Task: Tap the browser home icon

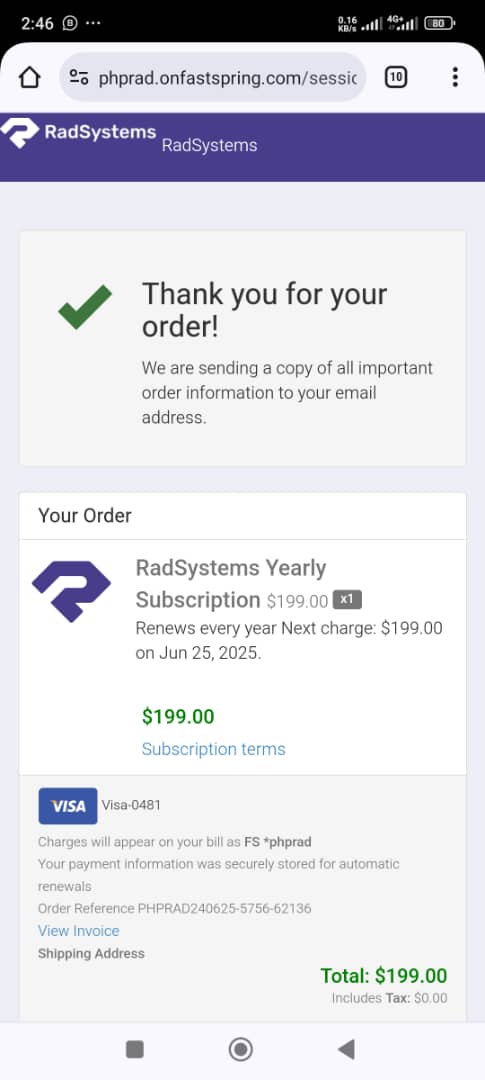Action: tap(30, 78)
